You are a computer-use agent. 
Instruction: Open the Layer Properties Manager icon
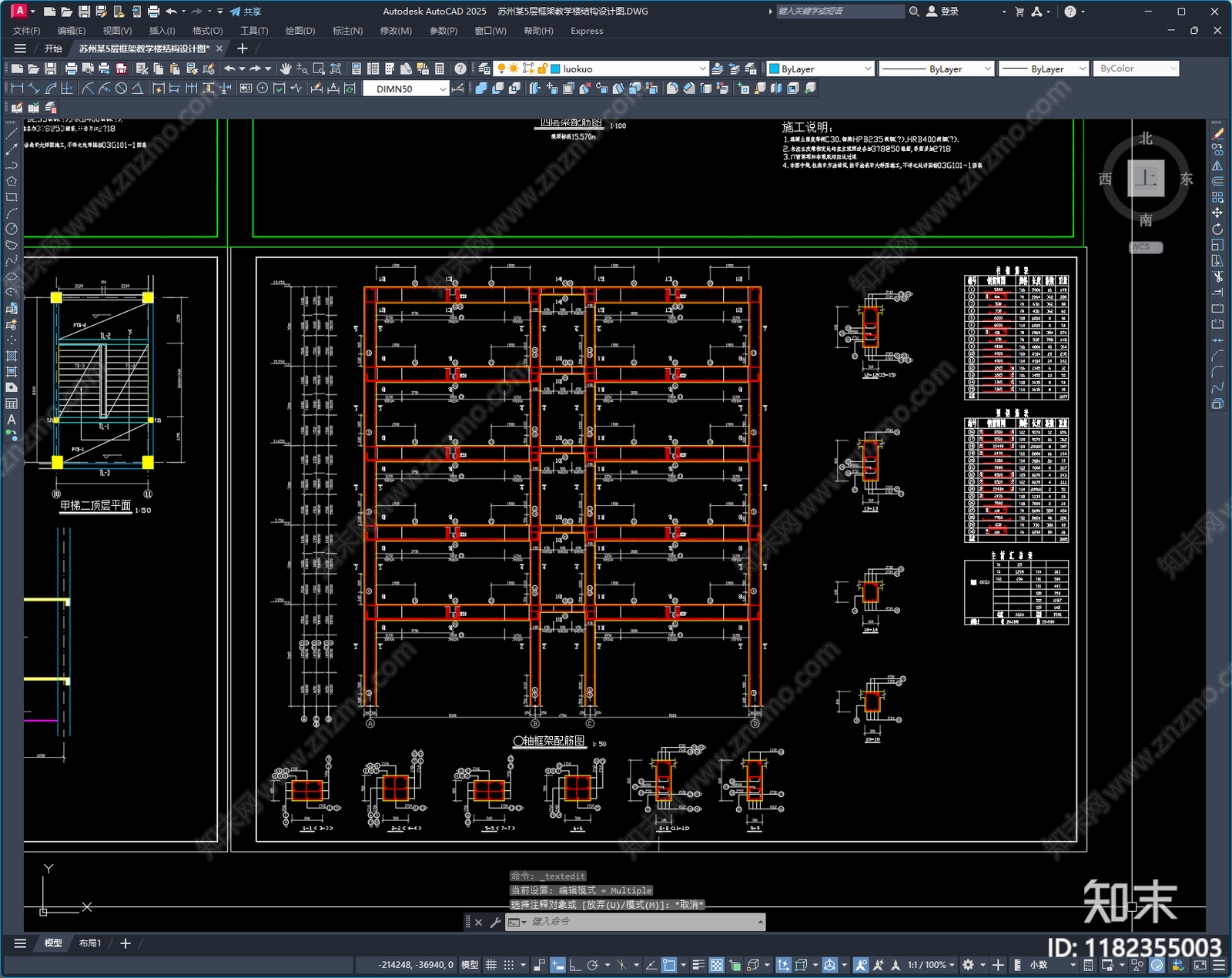click(x=484, y=69)
